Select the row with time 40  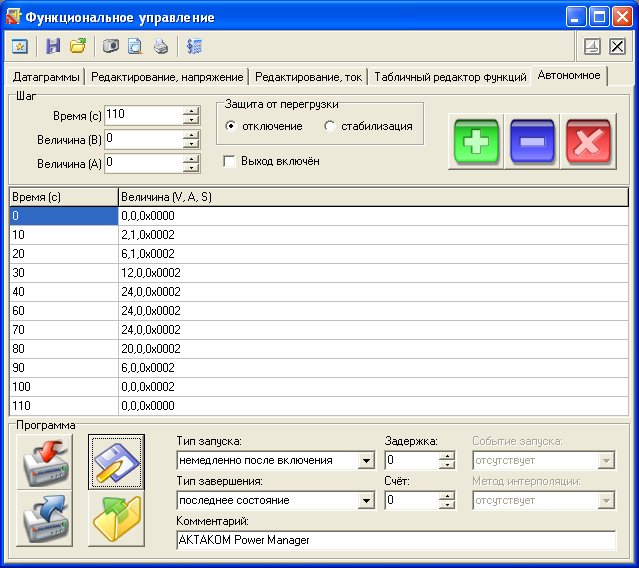click(319, 292)
